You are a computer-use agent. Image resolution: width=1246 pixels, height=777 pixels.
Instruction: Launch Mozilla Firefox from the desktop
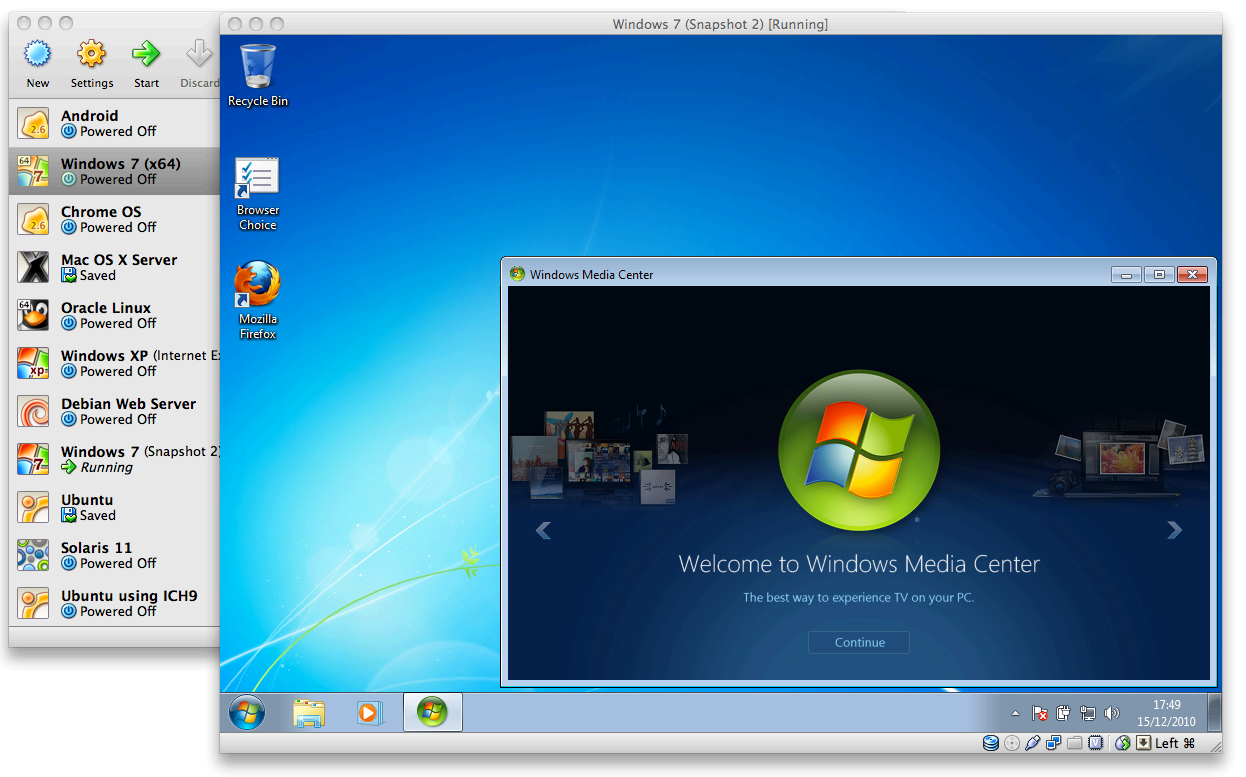coord(257,285)
